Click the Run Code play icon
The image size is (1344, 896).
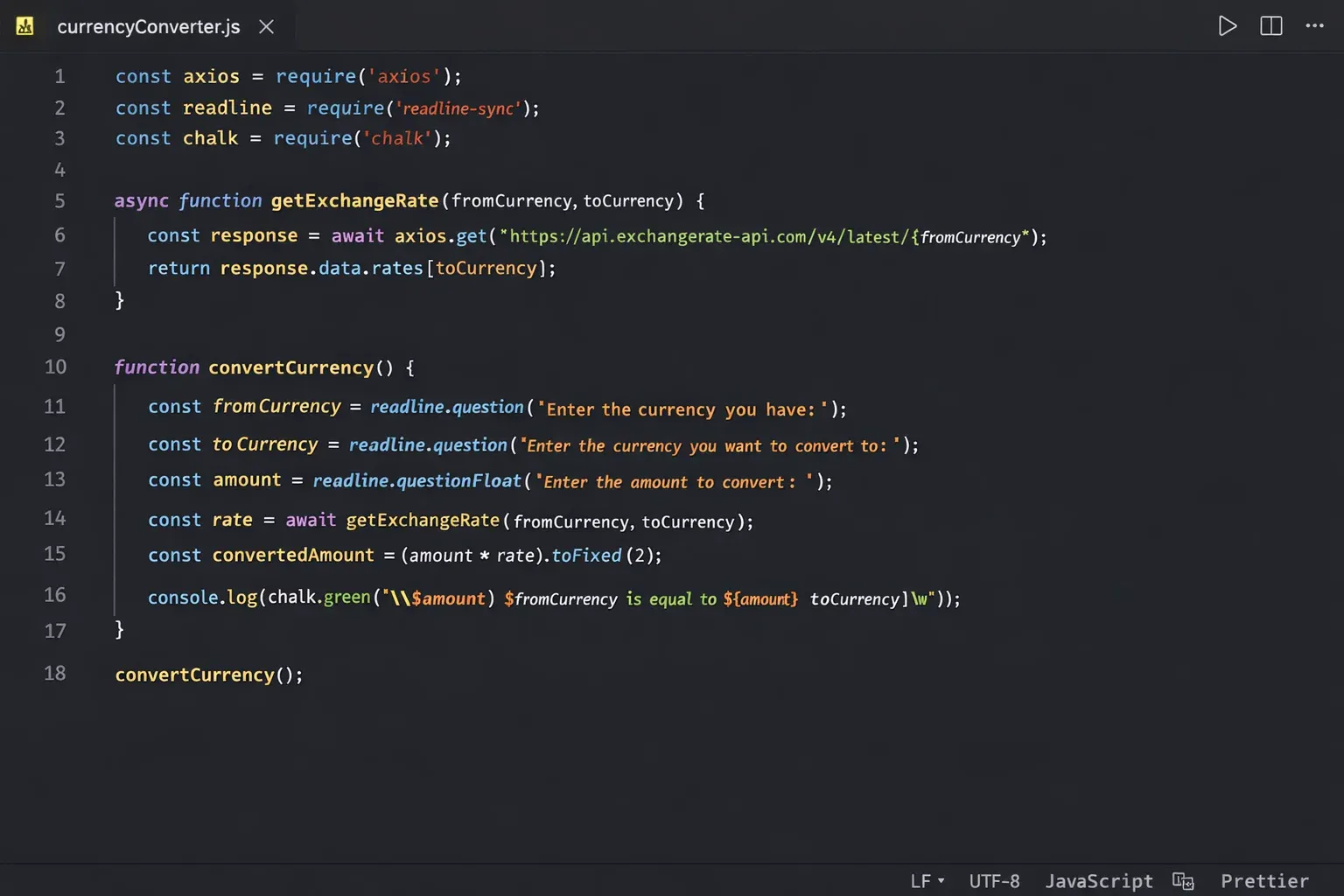point(1227,26)
